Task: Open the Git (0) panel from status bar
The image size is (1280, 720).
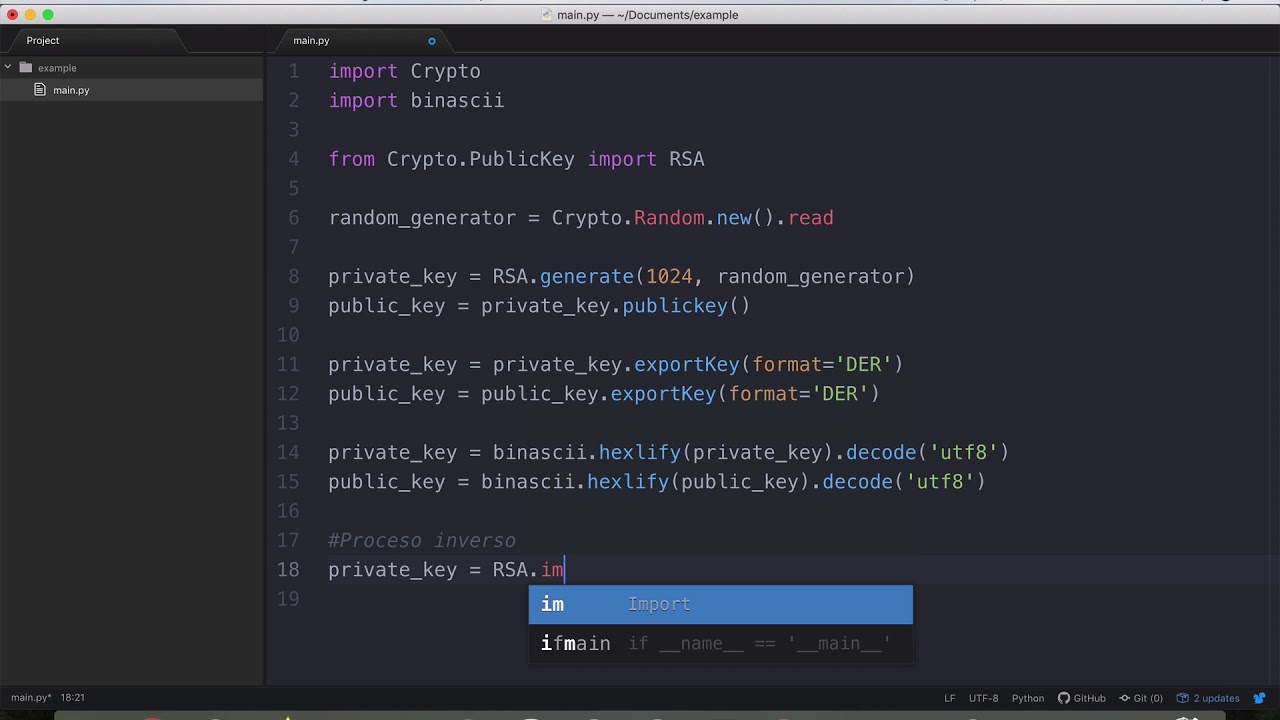Action: [1140, 698]
